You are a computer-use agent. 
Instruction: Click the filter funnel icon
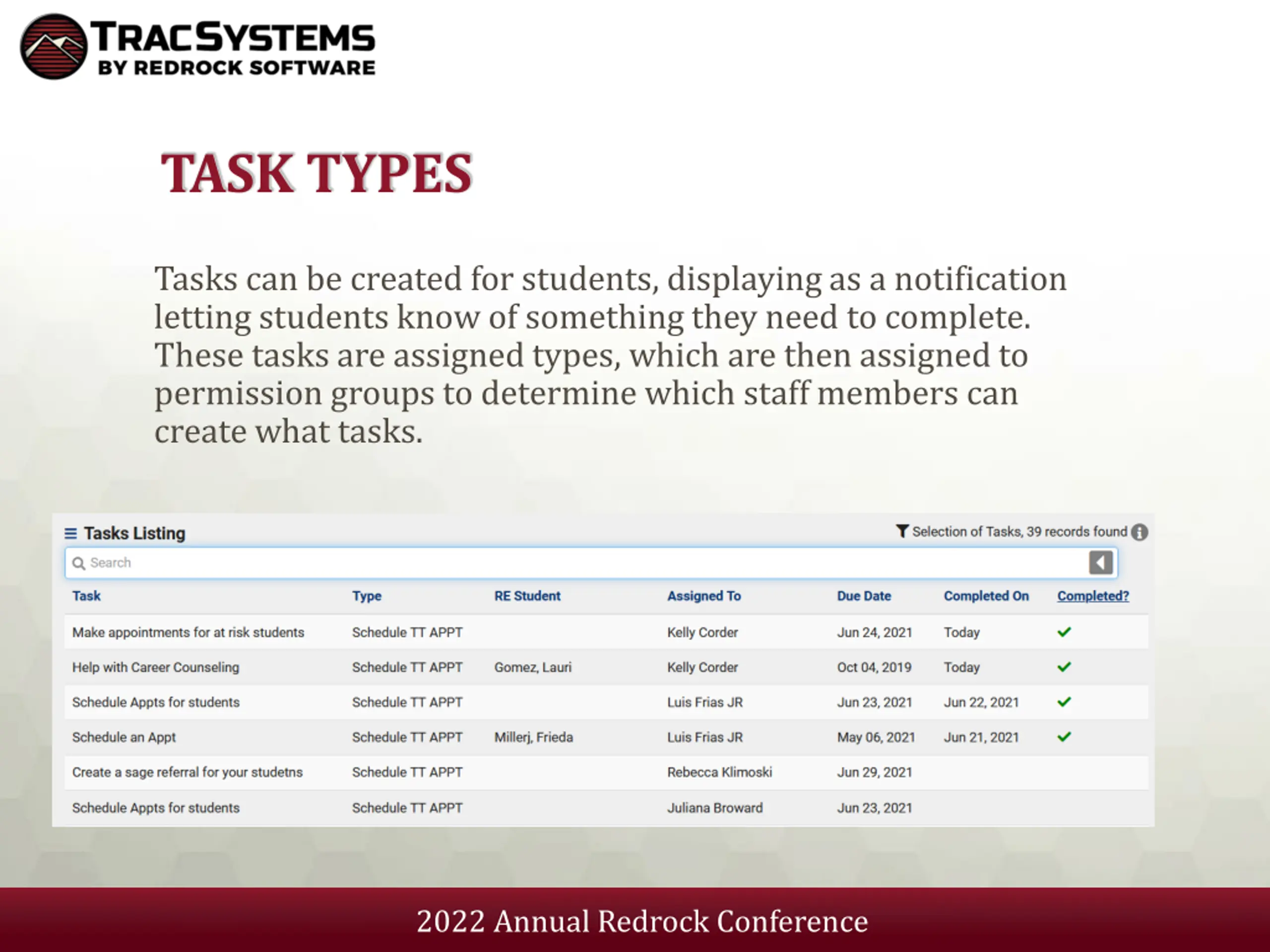click(902, 532)
